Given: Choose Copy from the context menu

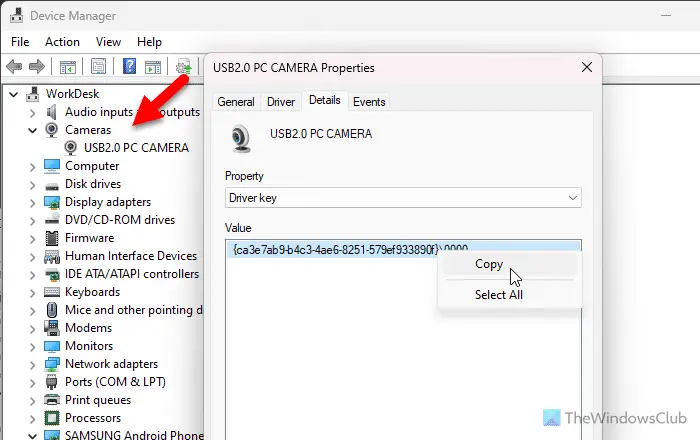Looking at the screenshot, I should (489, 265).
